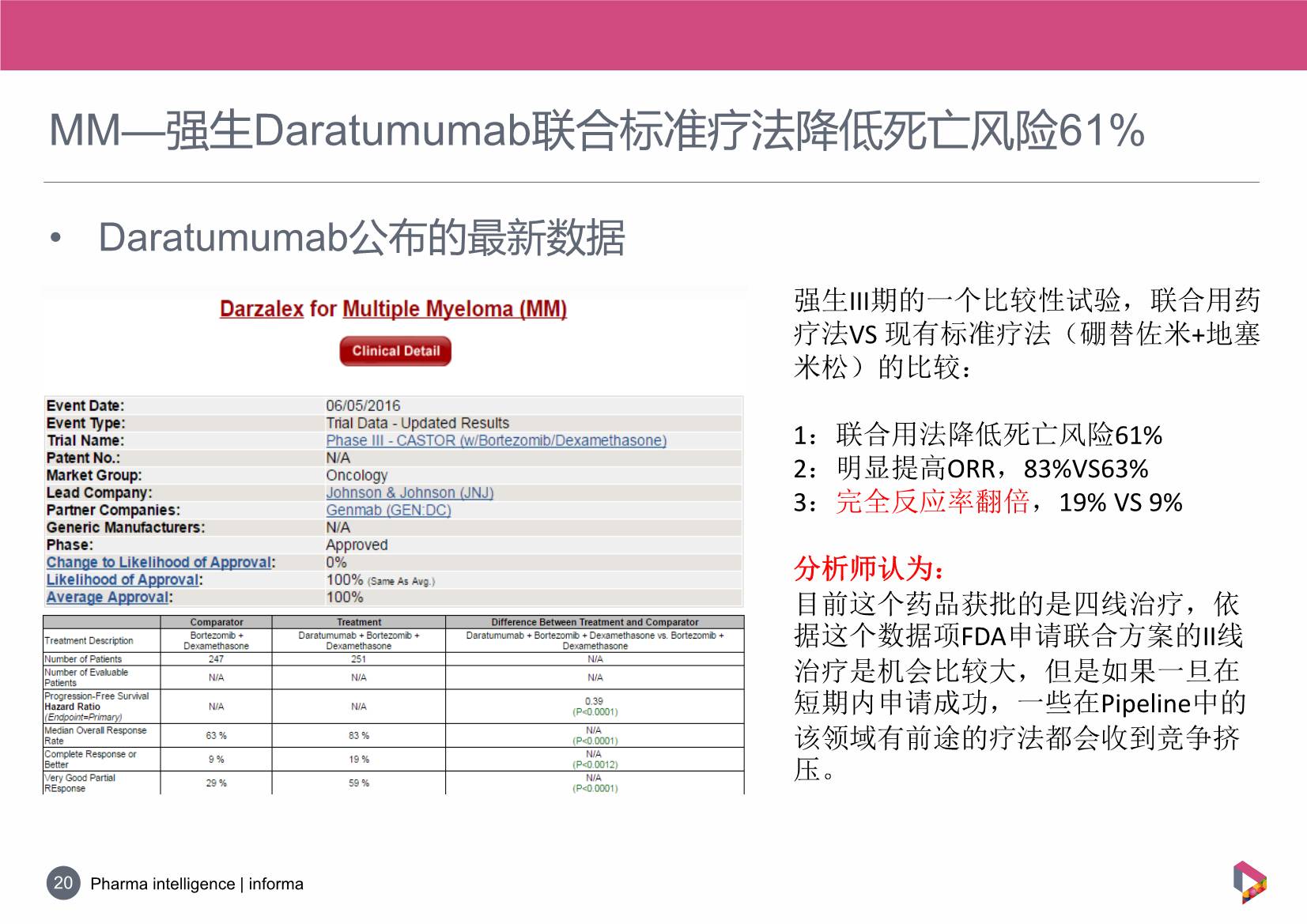Image resolution: width=1307 pixels, height=924 pixels.
Task: Select the event date 06/05/2016
Action: [x=363, y=405]
